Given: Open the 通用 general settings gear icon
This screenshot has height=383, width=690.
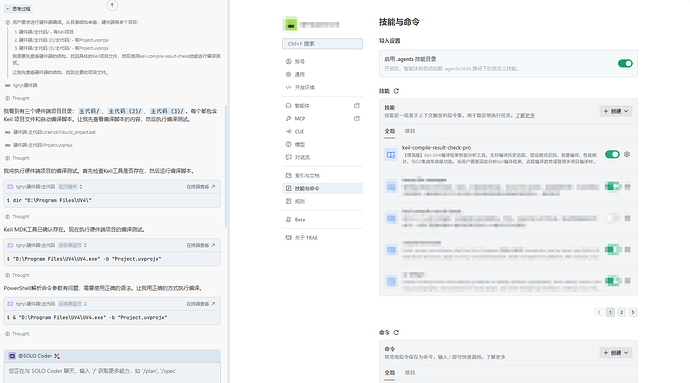Looking at the screenshot, I should pos(289,74).
